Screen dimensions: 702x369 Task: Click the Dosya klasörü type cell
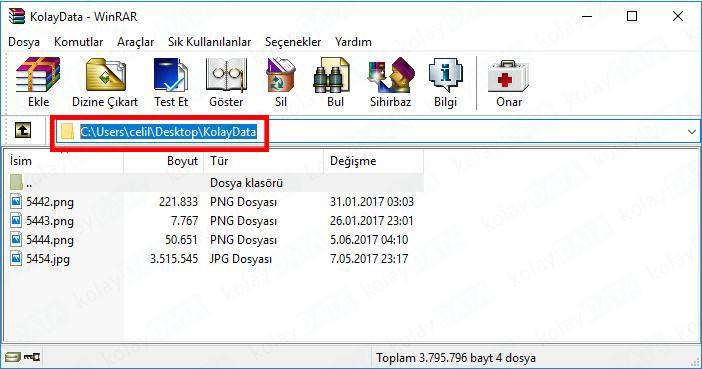pos(246,183)
